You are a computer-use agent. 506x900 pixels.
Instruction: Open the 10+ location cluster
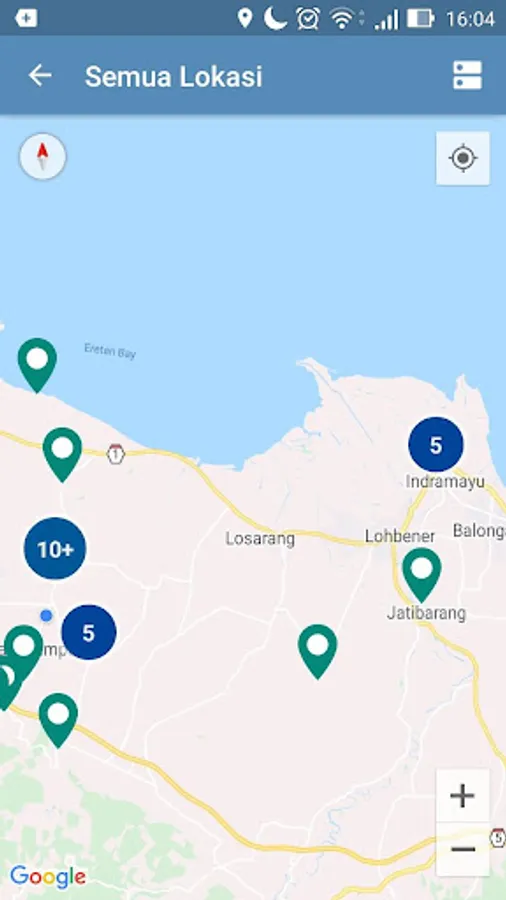[55, 549]
